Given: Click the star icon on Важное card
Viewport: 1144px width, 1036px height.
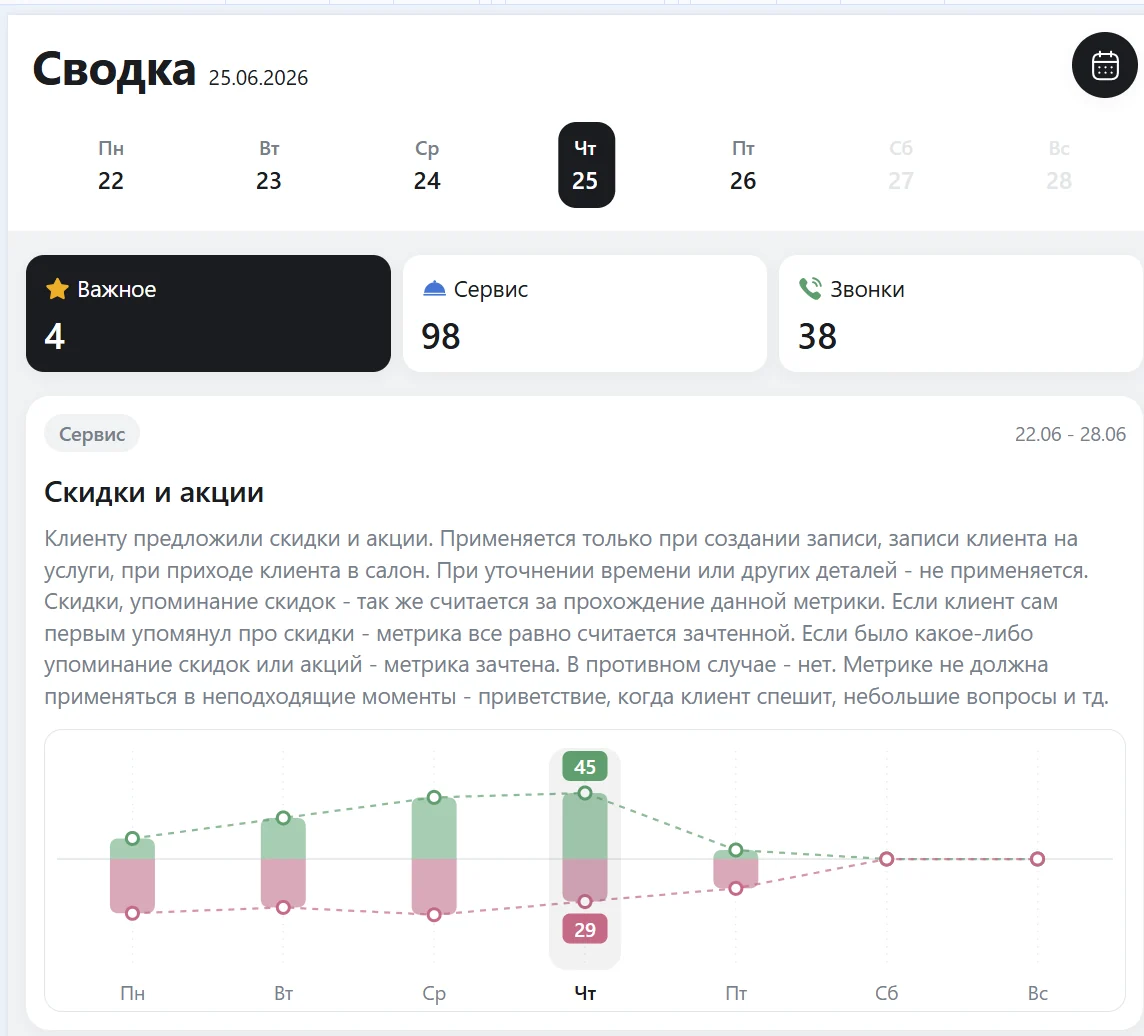Looking at the screenshot, I should coord(57,290).
